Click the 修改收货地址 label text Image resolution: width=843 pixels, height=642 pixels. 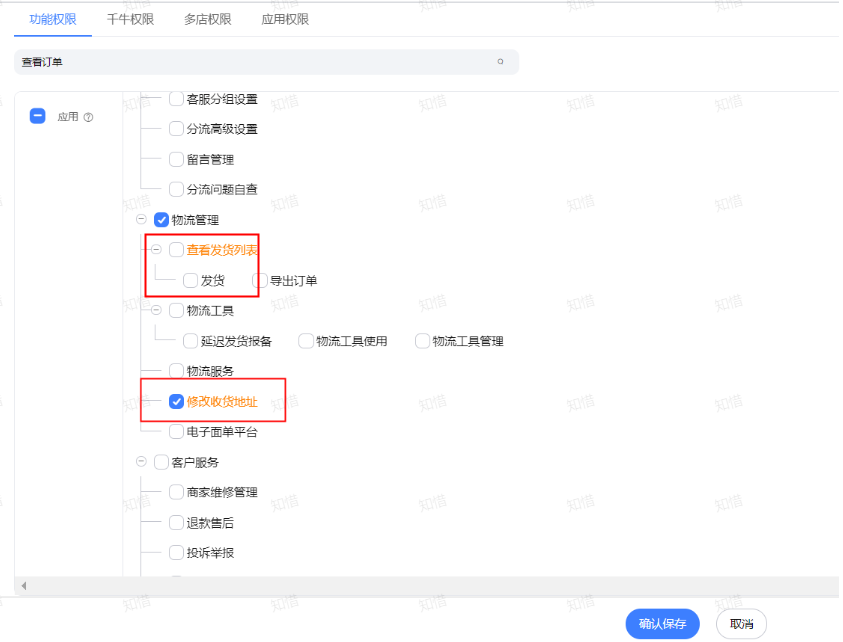[x=222, y=402]
